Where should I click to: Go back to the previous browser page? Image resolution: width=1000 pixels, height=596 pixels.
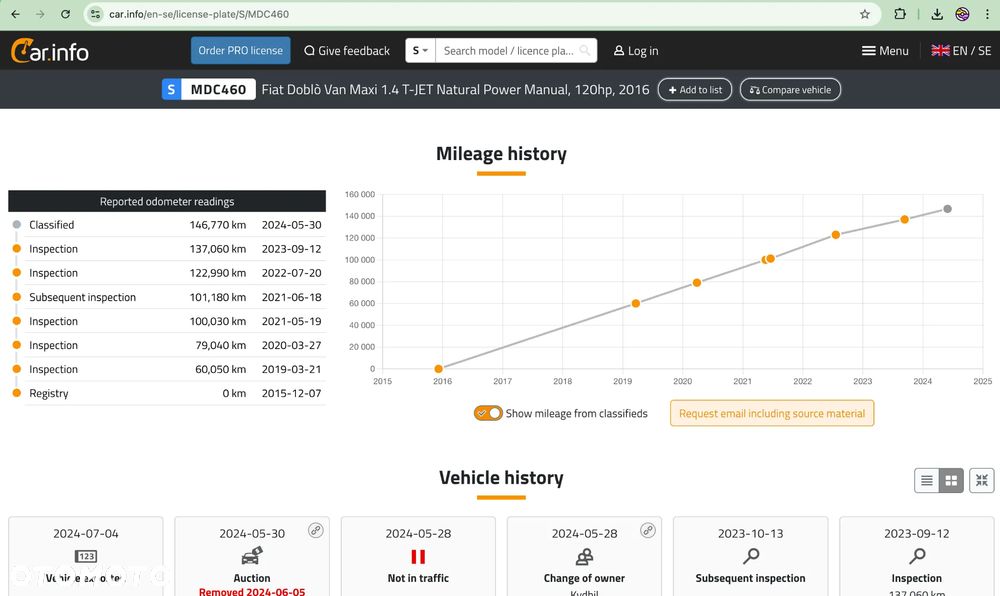[x=15, y=14]
